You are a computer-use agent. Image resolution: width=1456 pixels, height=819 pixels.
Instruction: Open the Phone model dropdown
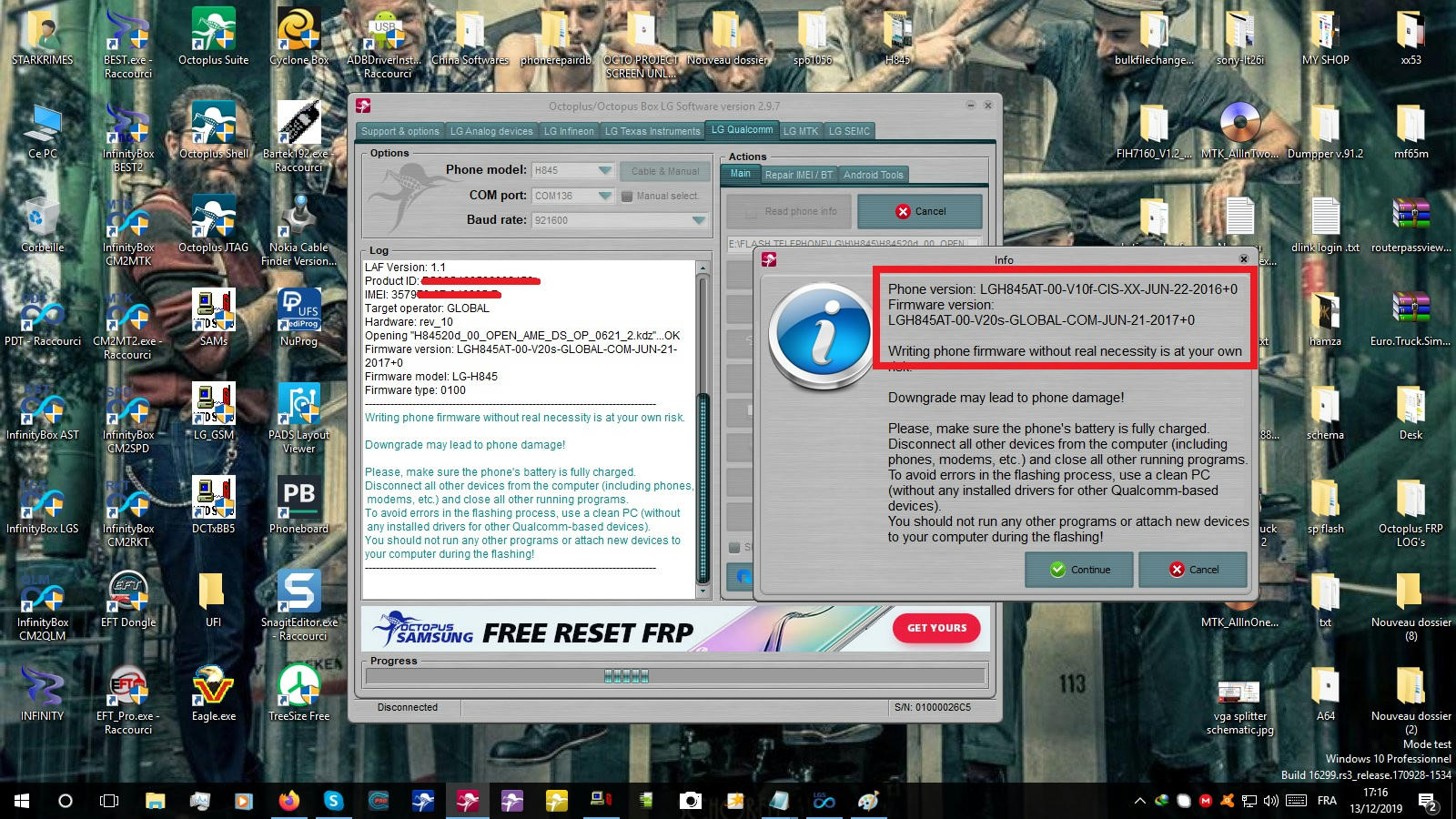604,170
